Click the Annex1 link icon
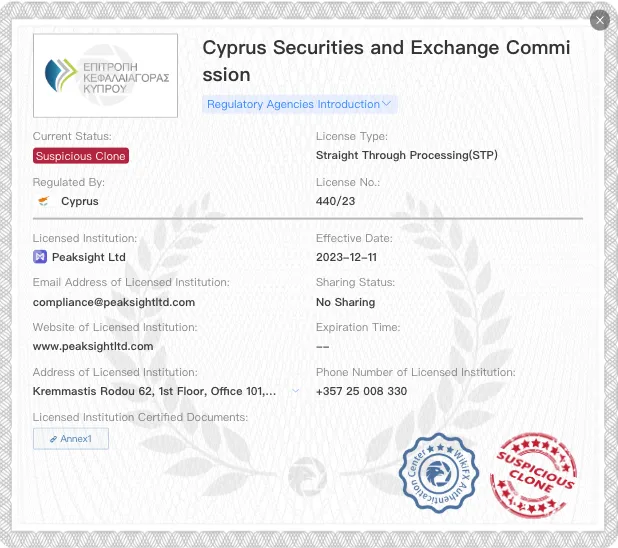The width and height of the screenshot is (618, 548). (53, 439)
